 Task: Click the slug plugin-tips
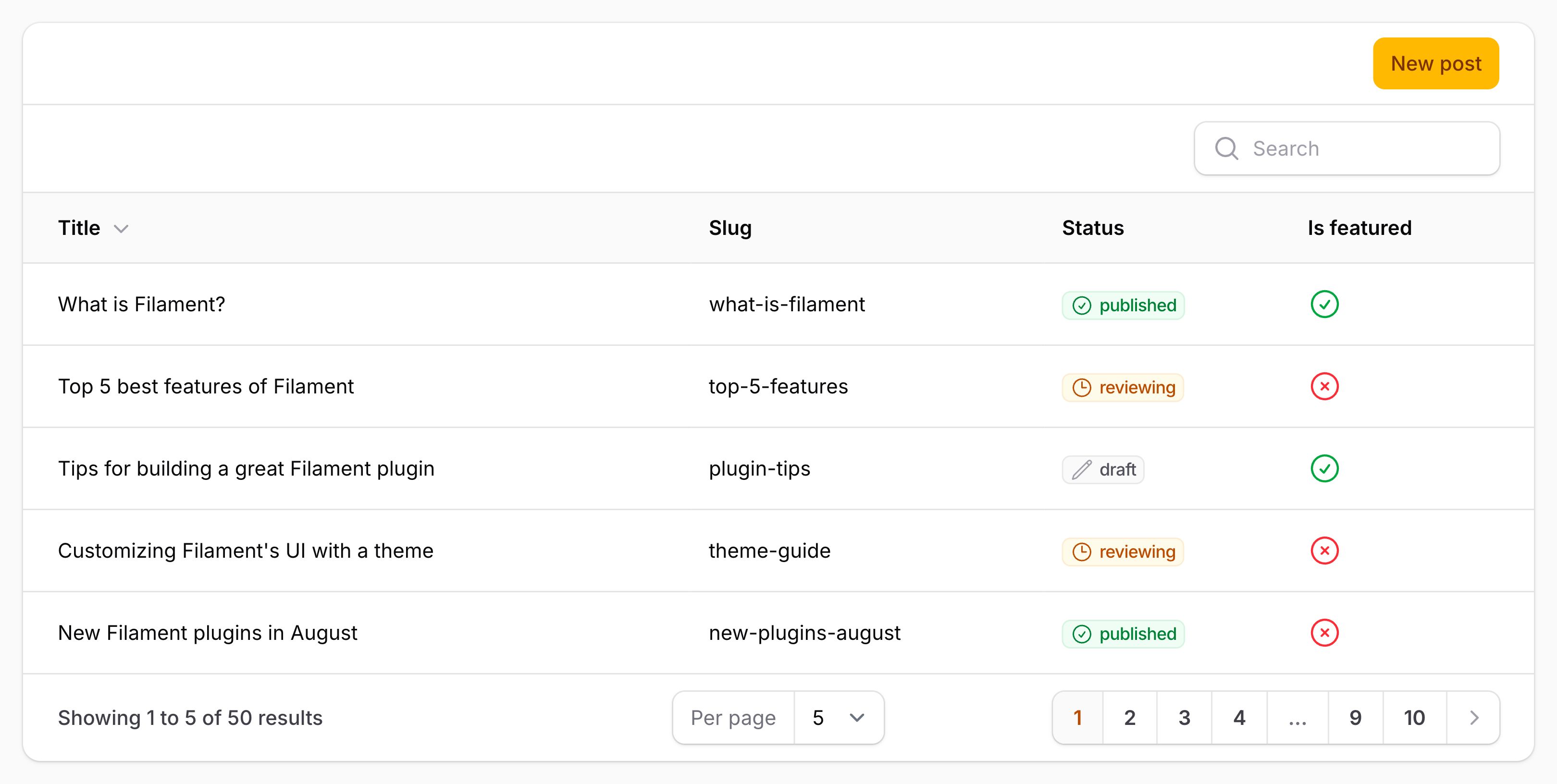[x=759, y=469]
